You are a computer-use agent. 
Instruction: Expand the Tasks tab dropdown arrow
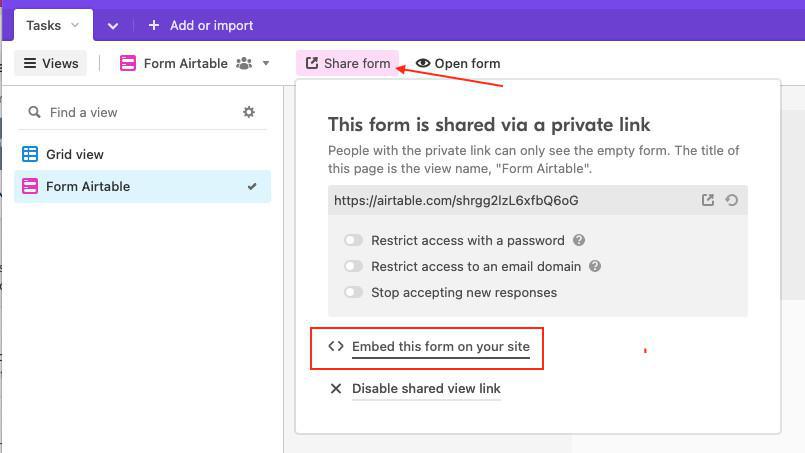75,25
